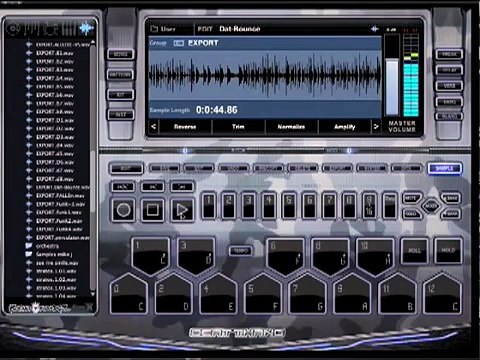480x360 pixels.
Task: Open the VERB effect on right panel
Action: 449,86
